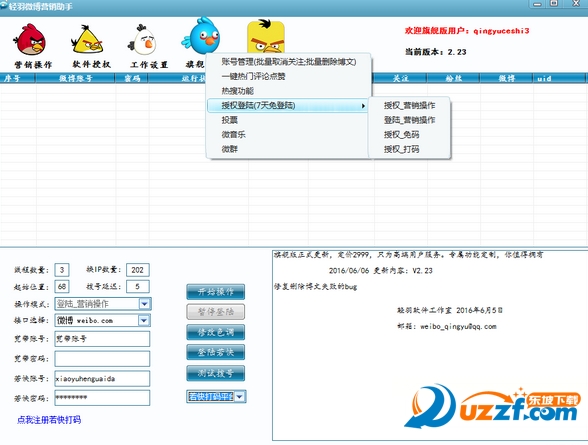This screenshot has width=588, height=445.
Task: Click the disabled 暂停登陆 button
Action: coord(216,312)
